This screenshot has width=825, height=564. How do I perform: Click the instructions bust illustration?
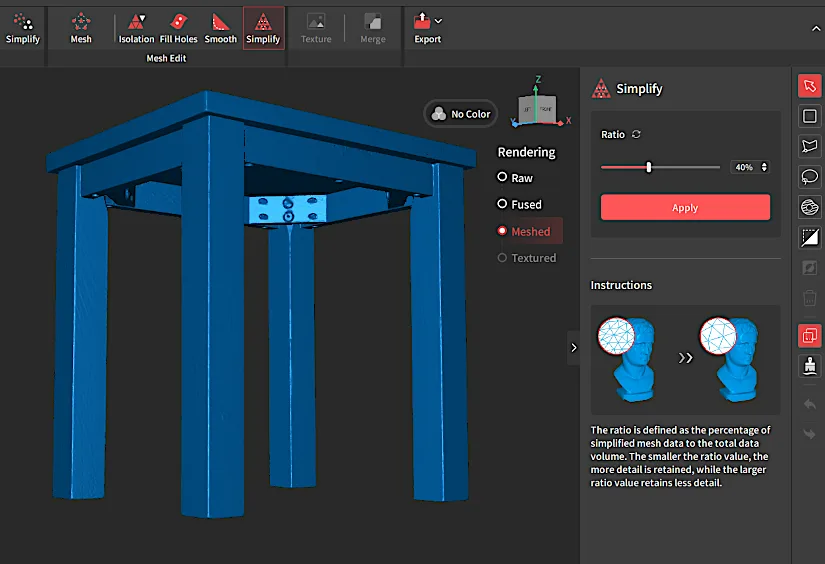685,359
